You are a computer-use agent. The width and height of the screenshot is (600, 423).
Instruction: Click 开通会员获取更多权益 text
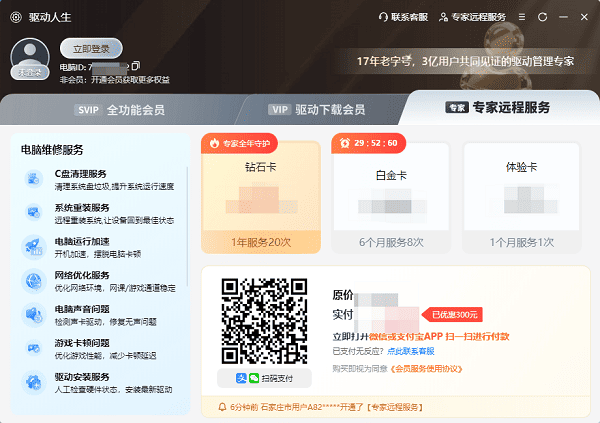pos(130,80)
